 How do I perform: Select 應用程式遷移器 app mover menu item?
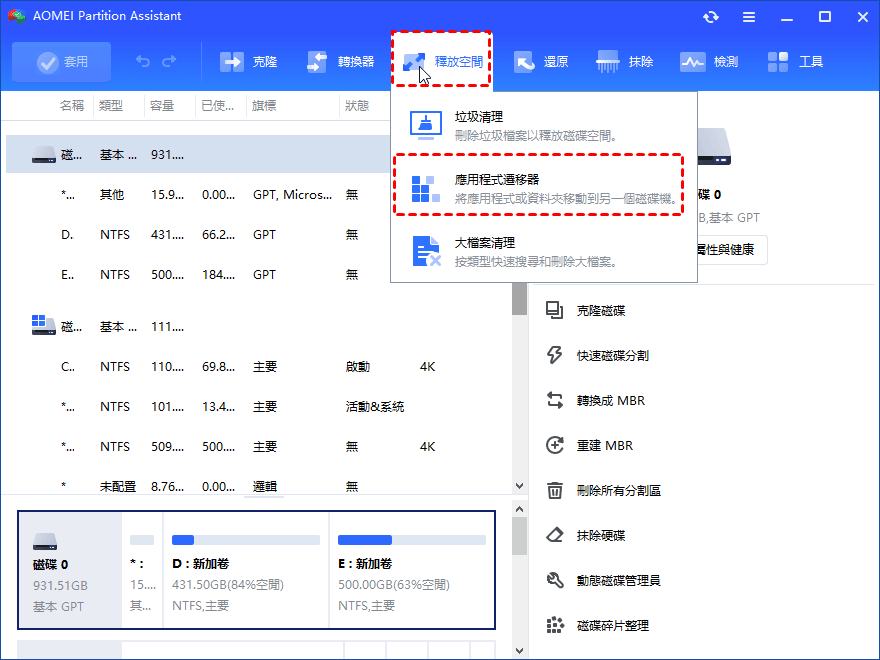point(538,185)
